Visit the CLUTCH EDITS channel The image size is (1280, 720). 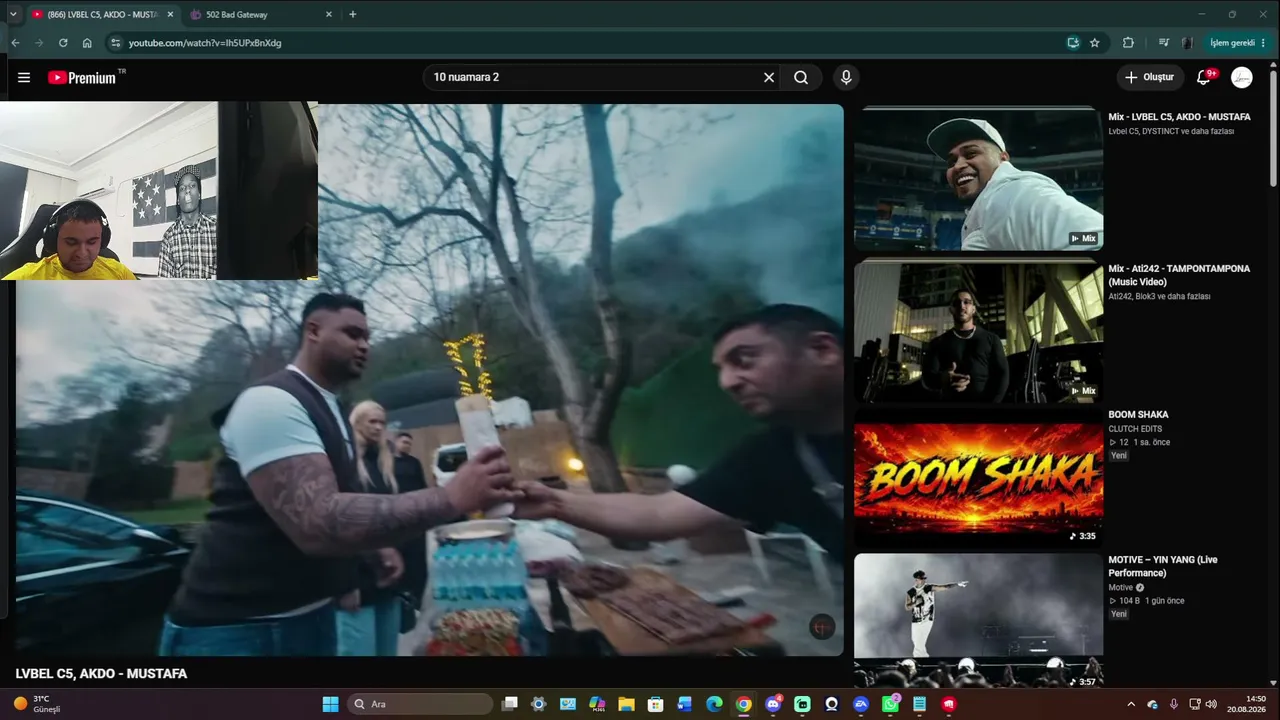1135,429
